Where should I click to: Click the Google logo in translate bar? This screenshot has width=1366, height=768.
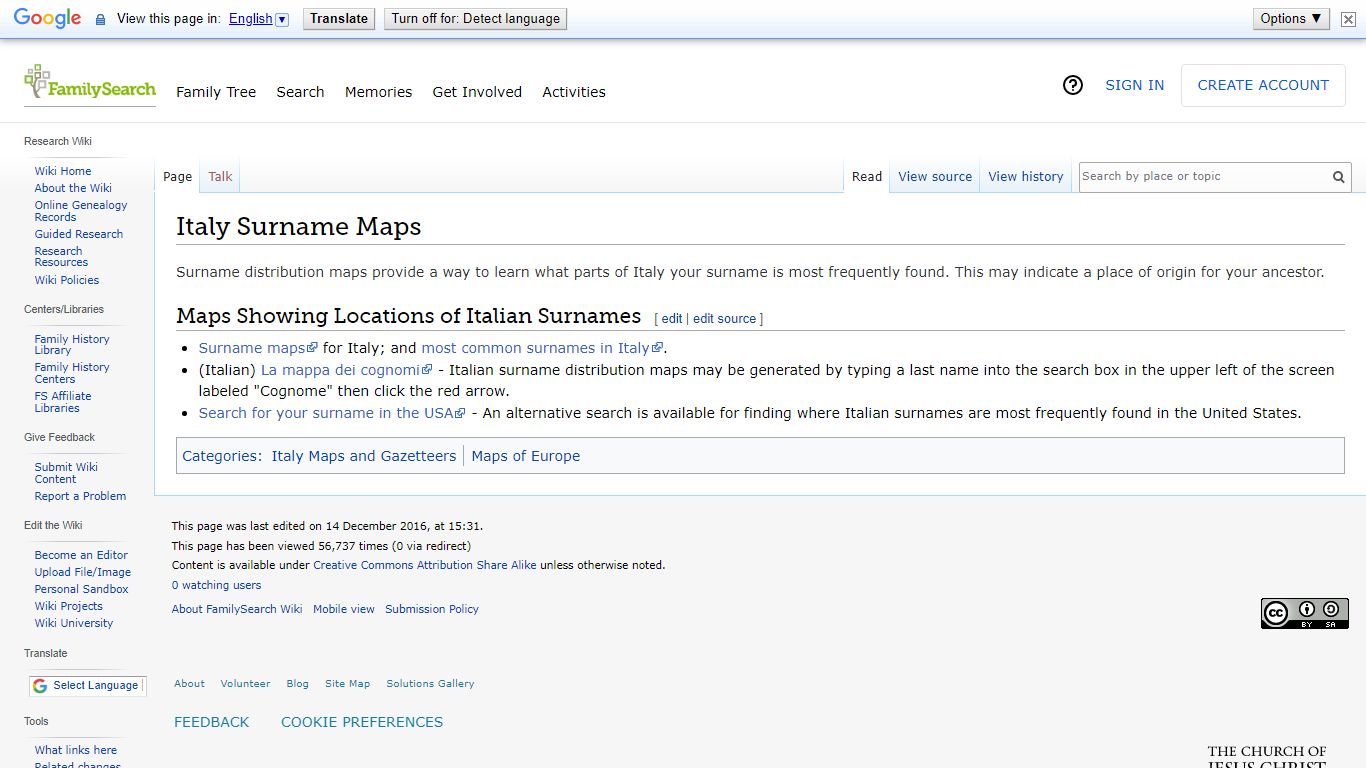(x=47, y=19)
